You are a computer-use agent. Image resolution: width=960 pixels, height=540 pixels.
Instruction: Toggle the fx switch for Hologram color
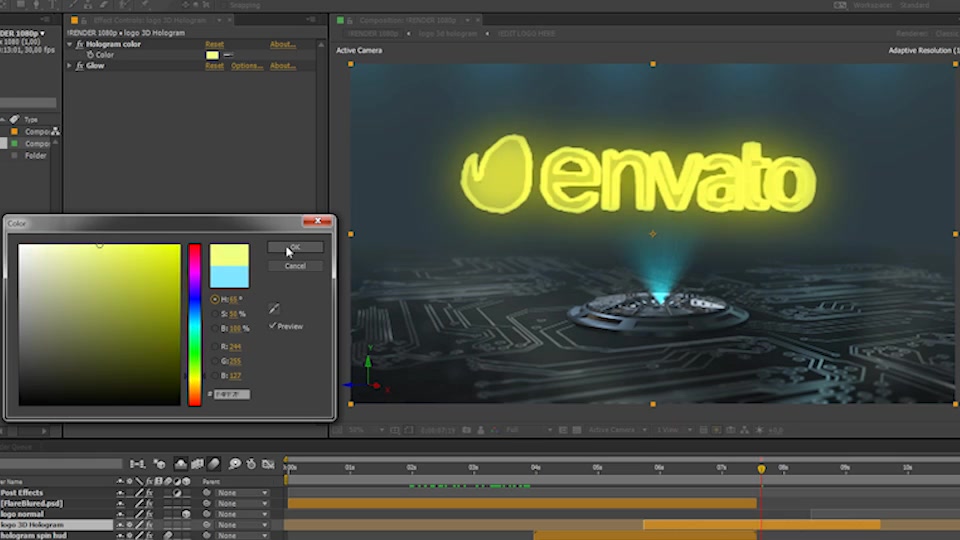80,44
